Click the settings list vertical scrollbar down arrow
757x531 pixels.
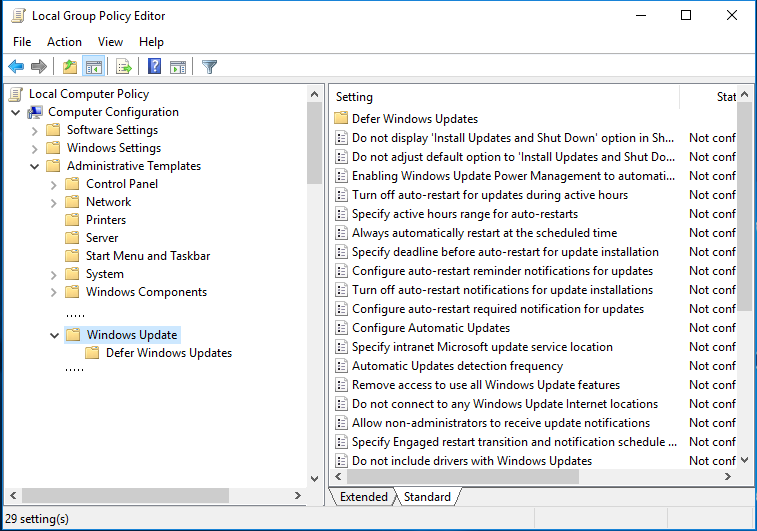[x=743, y=460]
